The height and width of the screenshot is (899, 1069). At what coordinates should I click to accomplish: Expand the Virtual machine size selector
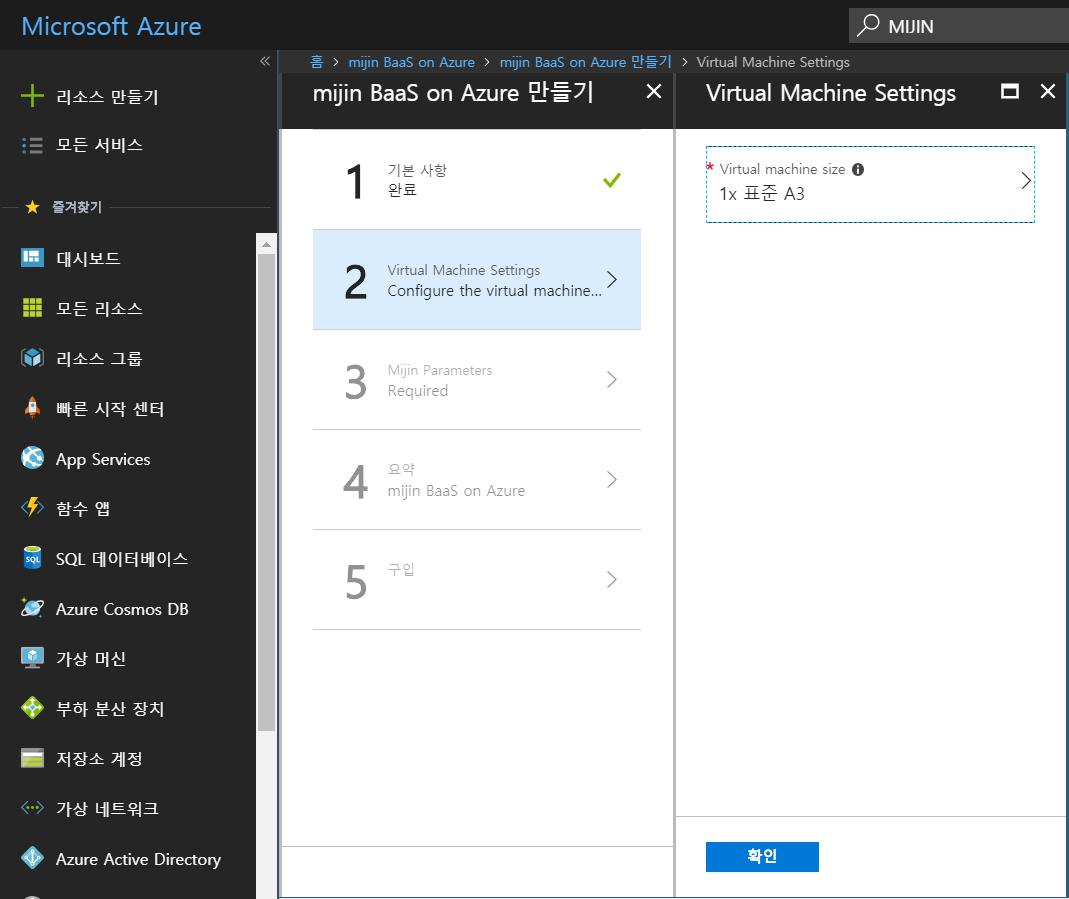pos(870,184)
